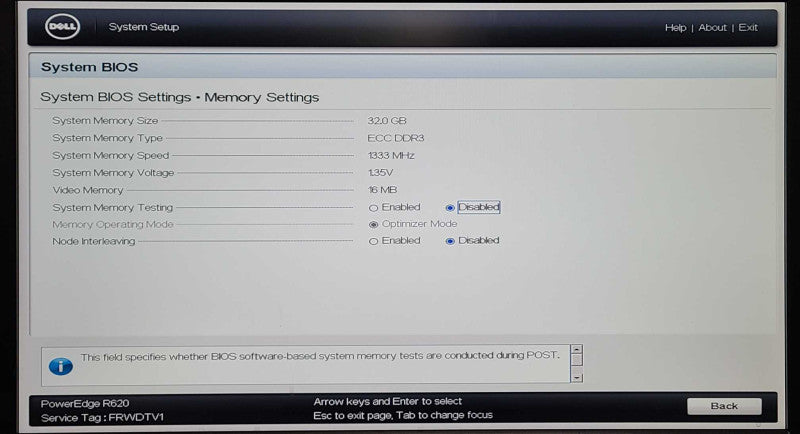Click the System Setup title text

(x=143, y=27)
